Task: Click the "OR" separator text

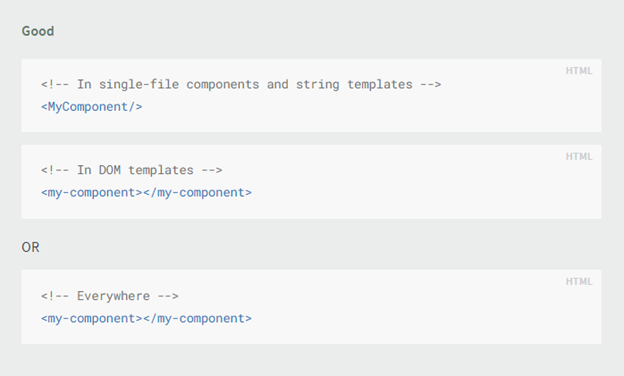Action: pos(31,247)
